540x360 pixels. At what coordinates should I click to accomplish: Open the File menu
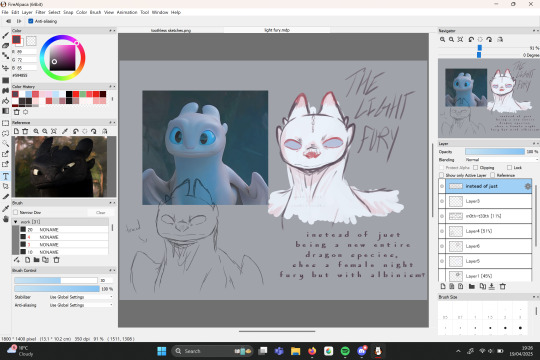(x=5, y=12)
